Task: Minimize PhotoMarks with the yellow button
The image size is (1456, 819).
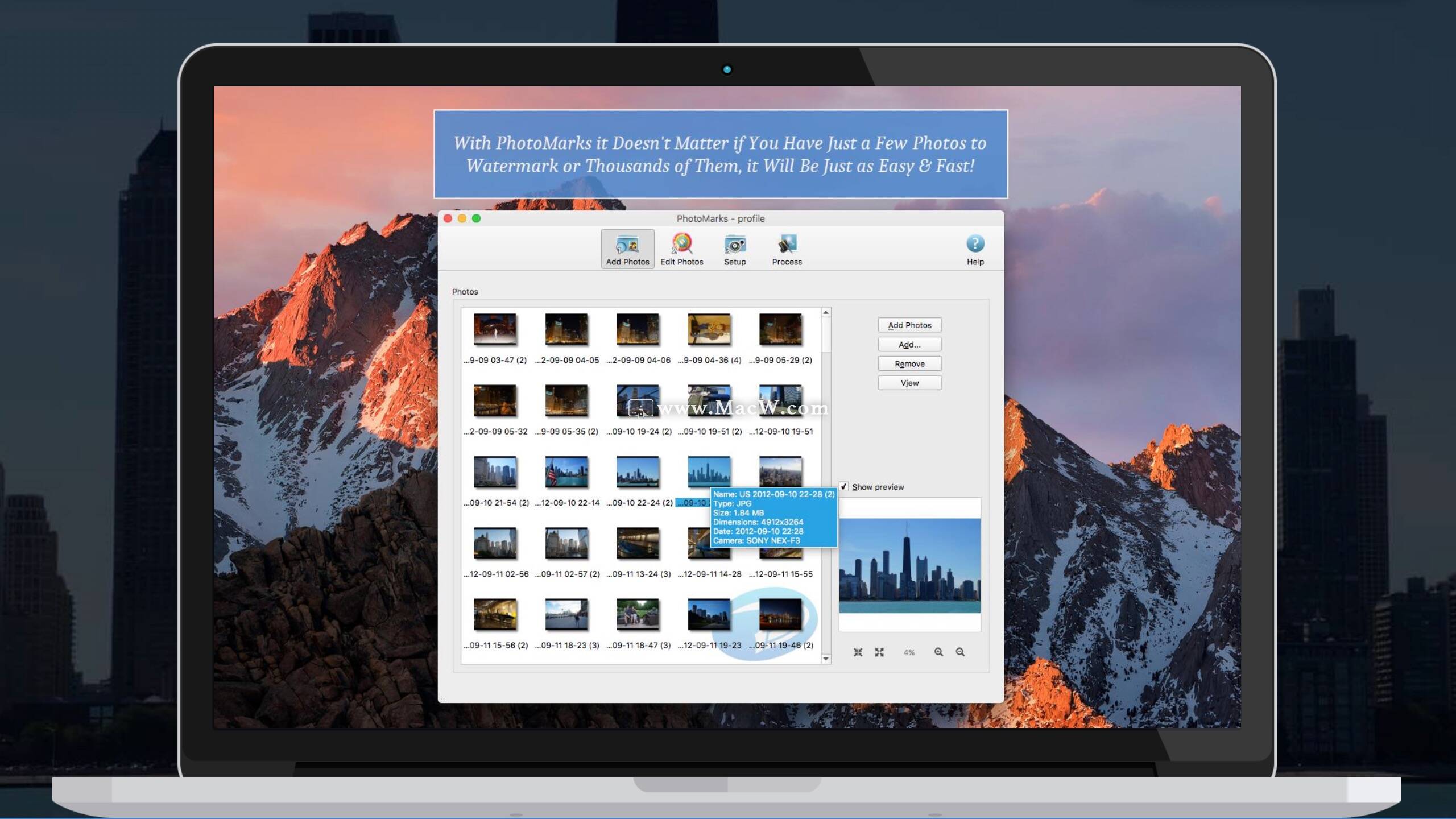Action: pyautogui.click(x=462, y=218)
